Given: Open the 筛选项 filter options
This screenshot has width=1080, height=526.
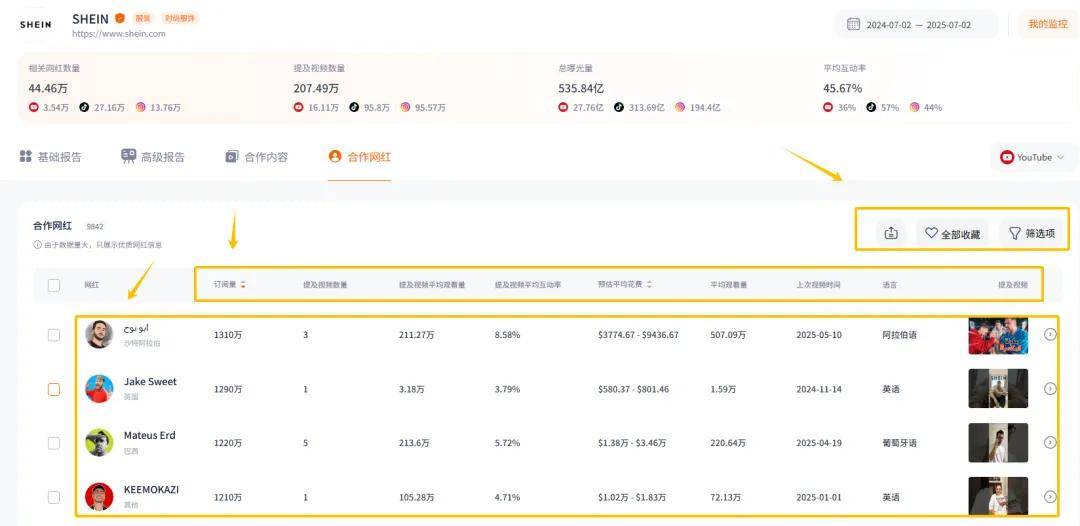Looking at the screenshot, I should pyautogui.click(x=1031, y=233).
